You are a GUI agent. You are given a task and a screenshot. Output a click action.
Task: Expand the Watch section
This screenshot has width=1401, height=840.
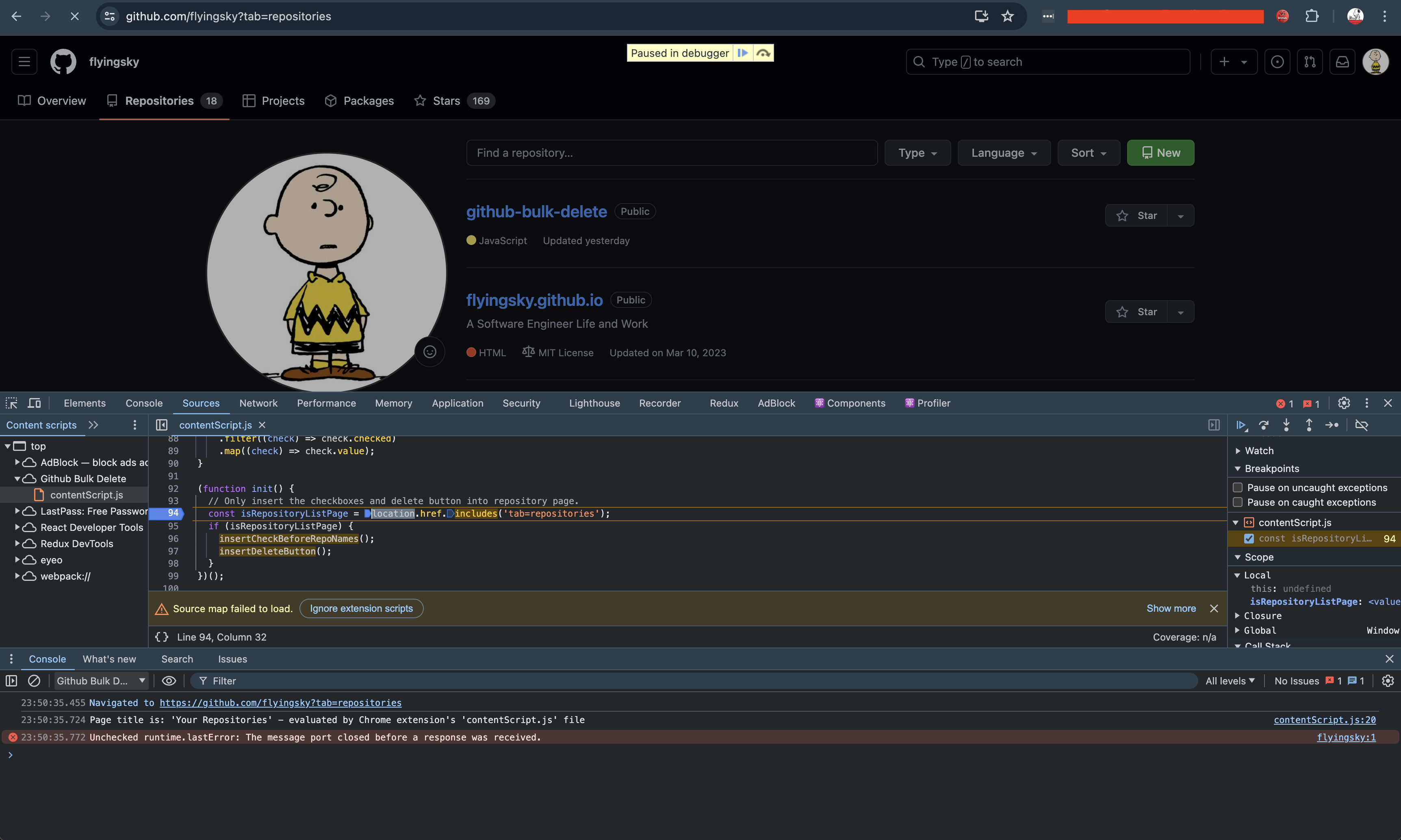coord(1237,450)
